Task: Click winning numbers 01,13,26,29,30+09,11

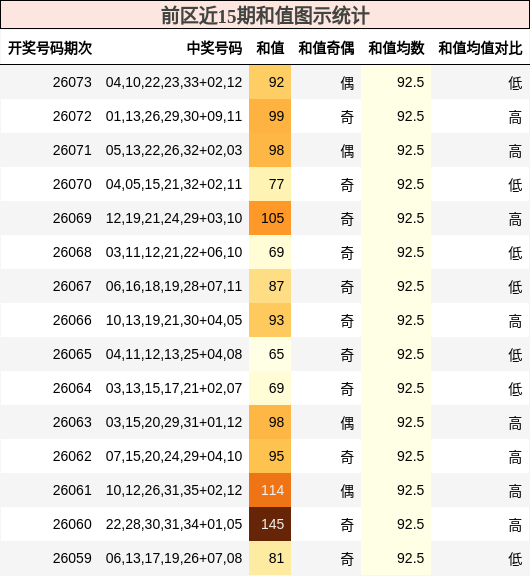Action: coord(174,116)
